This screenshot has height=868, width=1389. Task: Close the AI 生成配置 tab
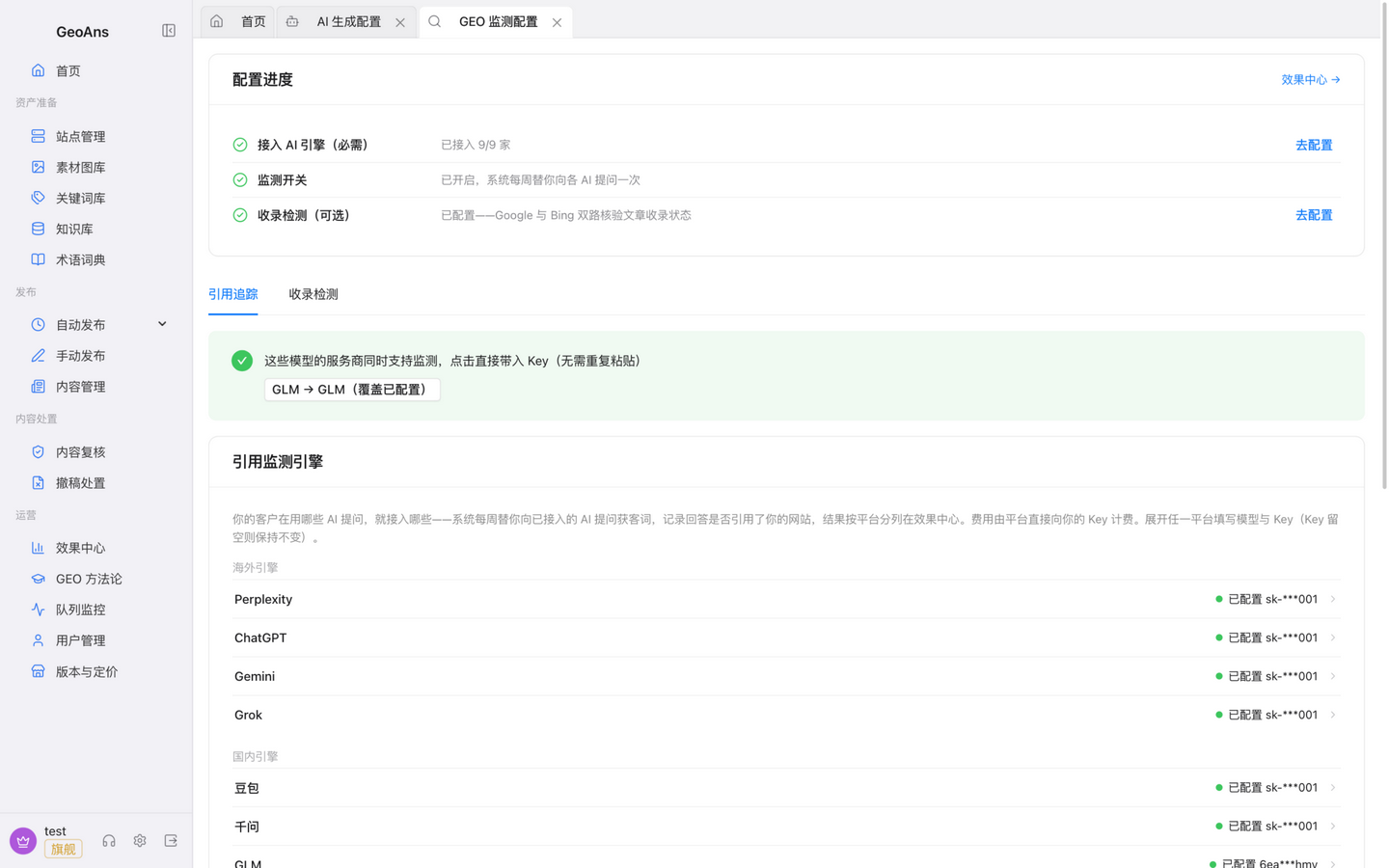tap(400, 22)
